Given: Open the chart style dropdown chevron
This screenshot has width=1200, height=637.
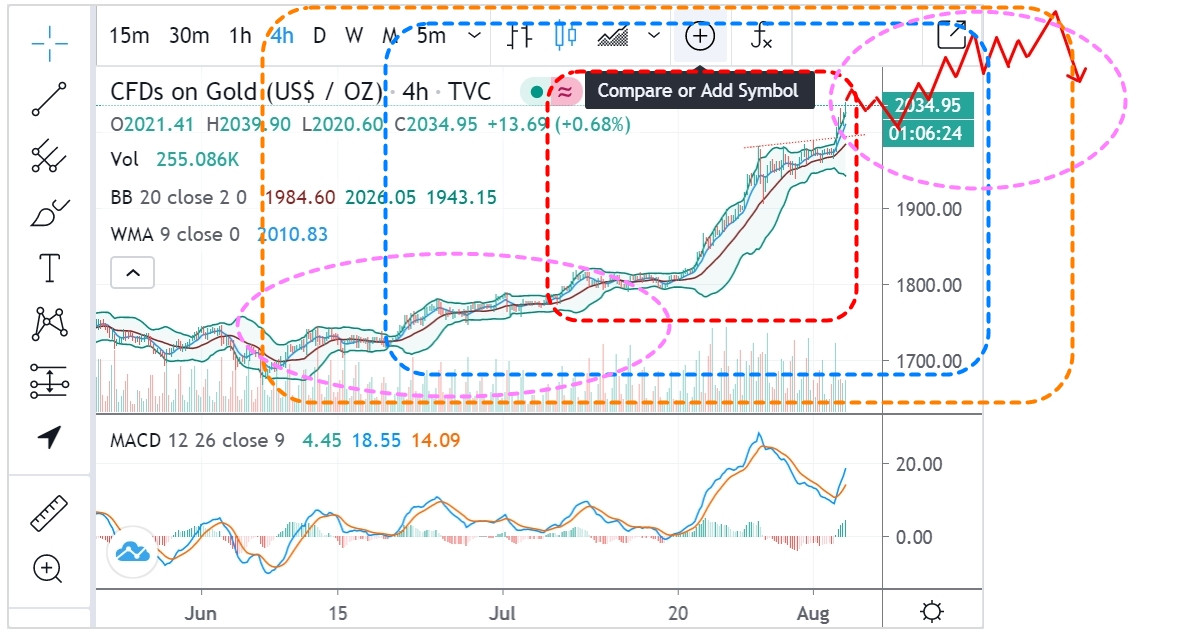Looking at the screenshot, I should click(655, 36).
